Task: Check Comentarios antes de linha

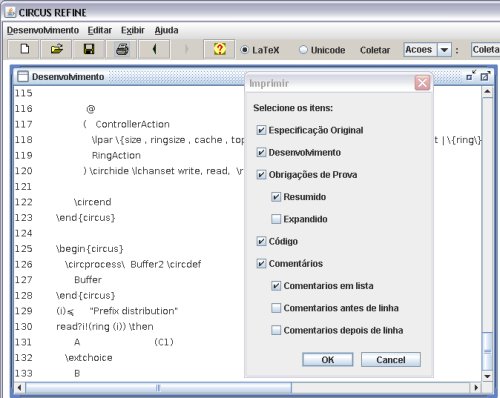Action: pos(276,308)
